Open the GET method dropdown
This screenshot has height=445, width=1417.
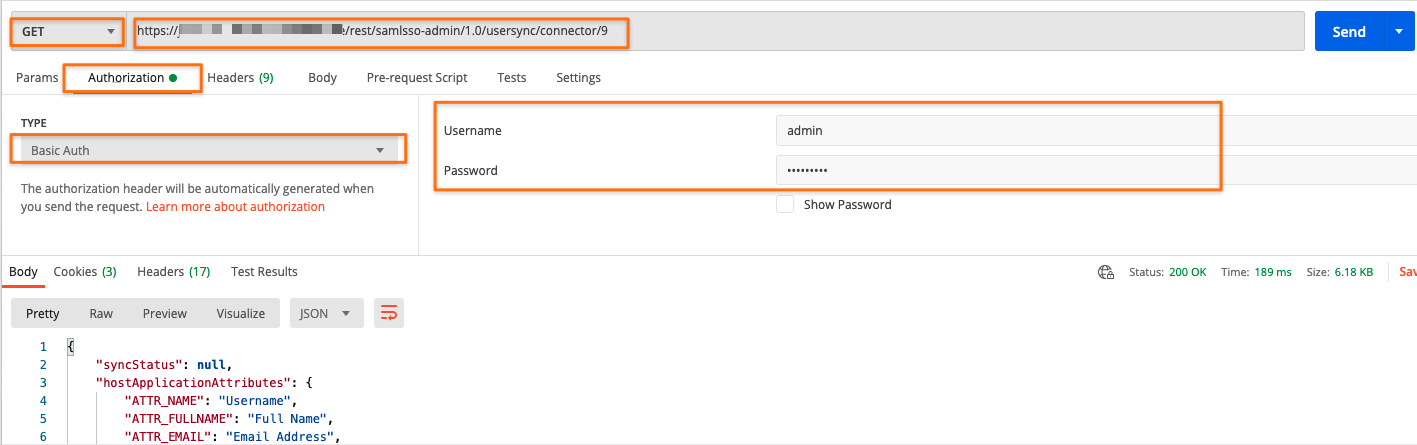pyautogui.click(x=67, y=32)
